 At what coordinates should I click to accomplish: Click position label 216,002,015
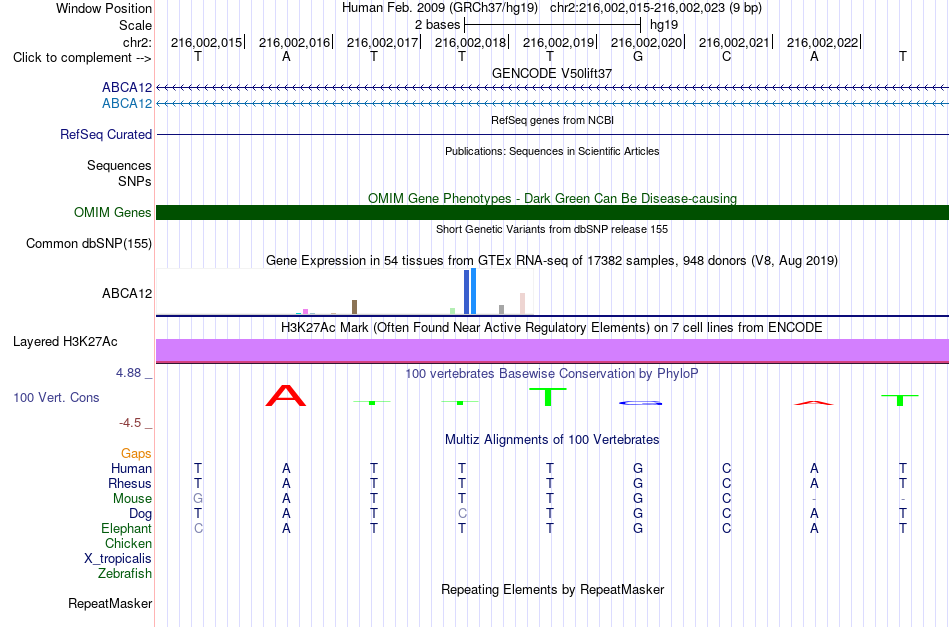point(206,42)
